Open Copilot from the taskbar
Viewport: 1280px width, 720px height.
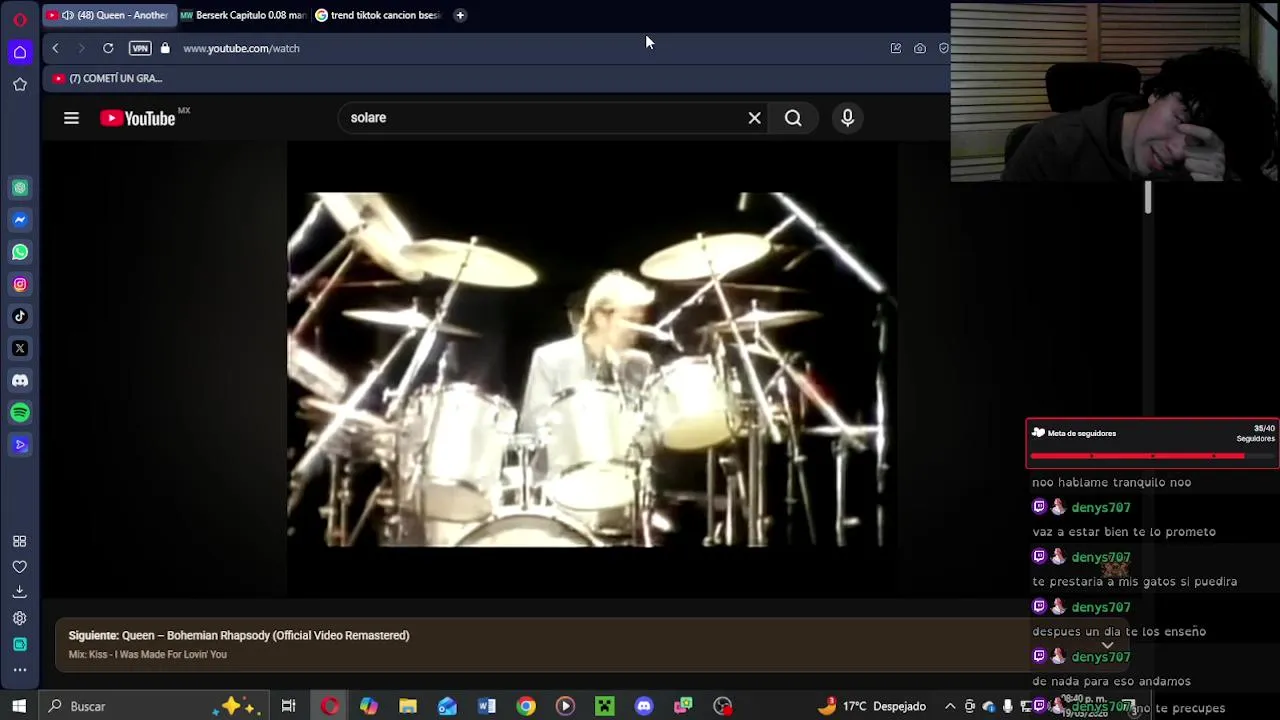tap(369, 706)
